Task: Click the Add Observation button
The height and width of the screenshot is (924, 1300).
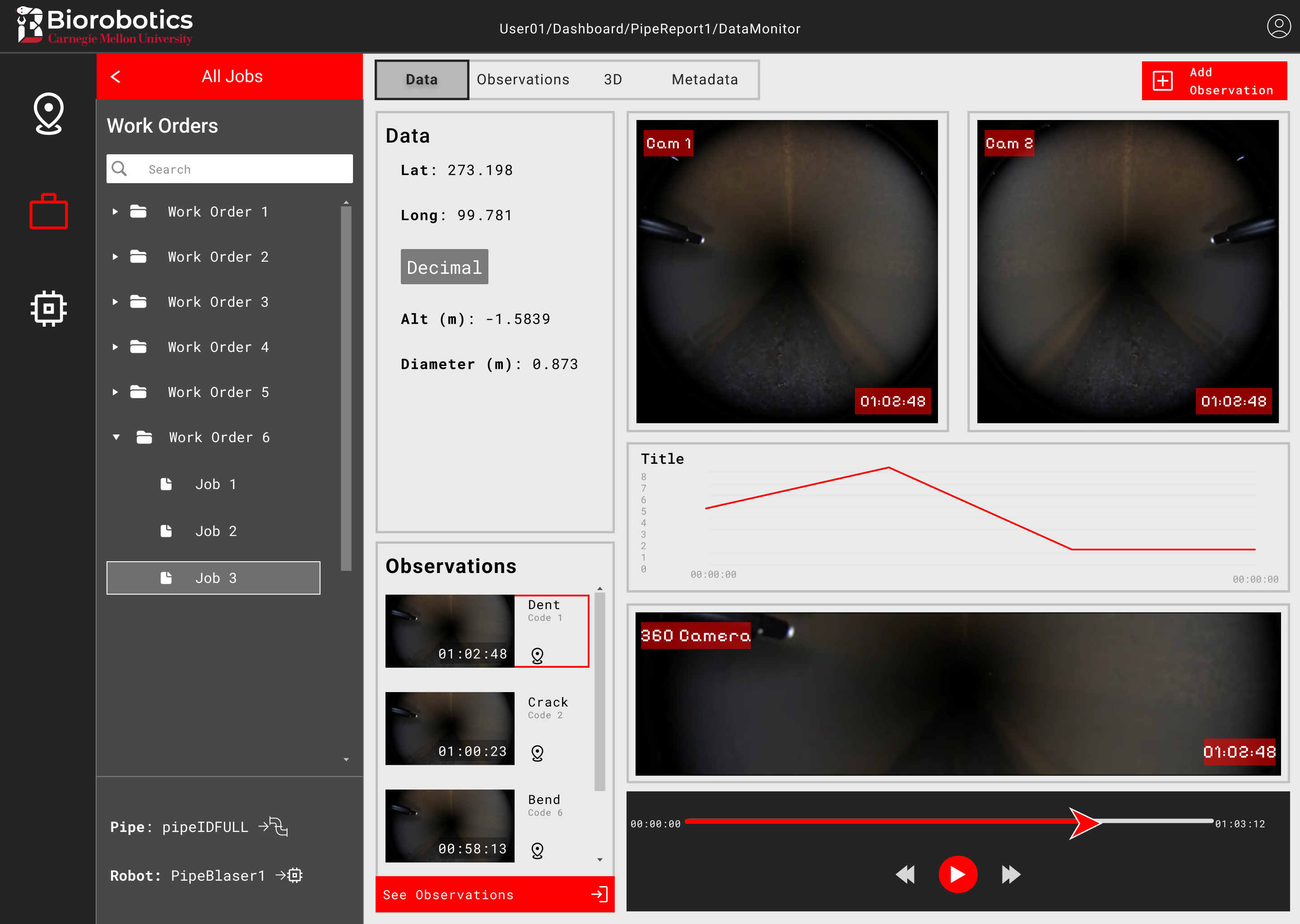Action: point(1213,81)
